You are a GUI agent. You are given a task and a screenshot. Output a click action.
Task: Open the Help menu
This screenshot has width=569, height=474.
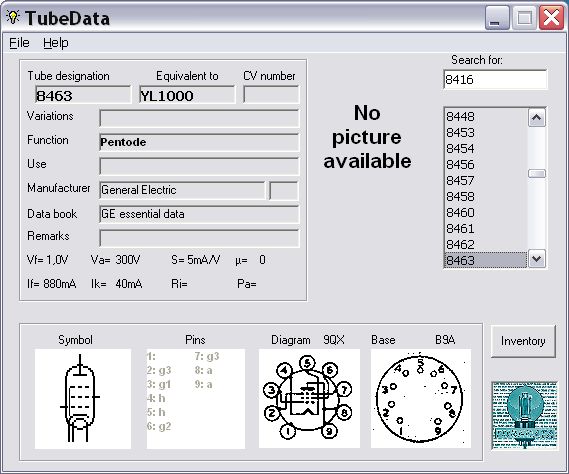coord(56,43)
